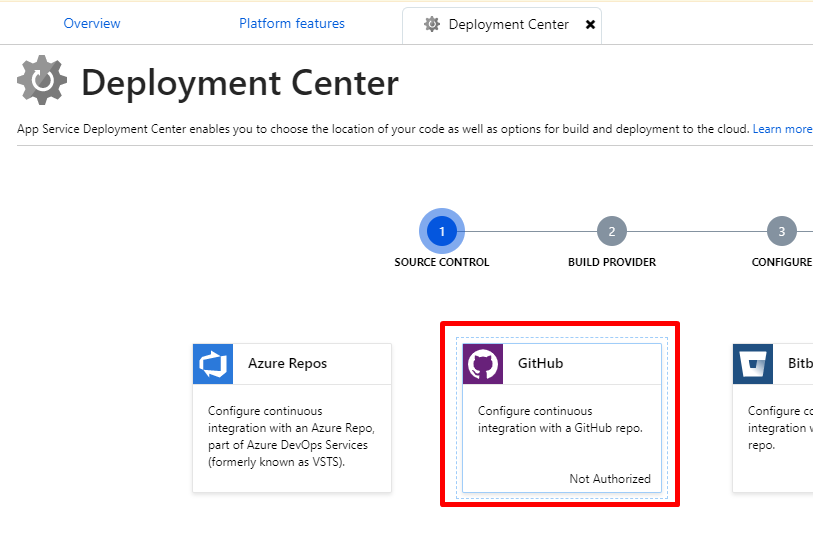Click the Bitbucket bucket icon
Screen dimensions: 813x546
coord(753,364)
